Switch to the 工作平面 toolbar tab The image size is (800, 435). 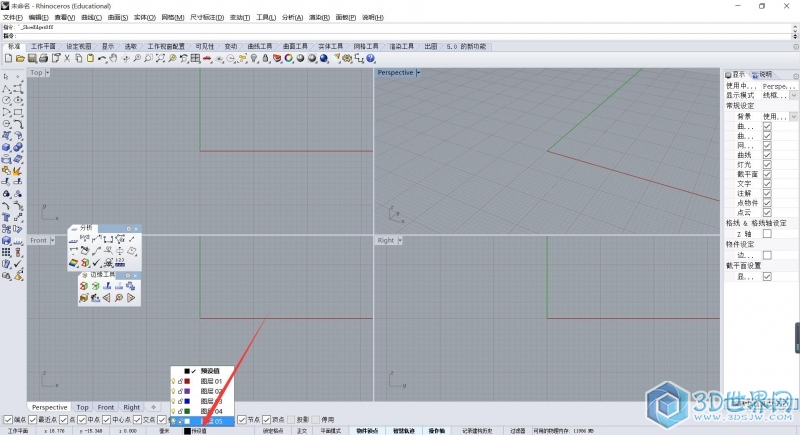[43, 46]
